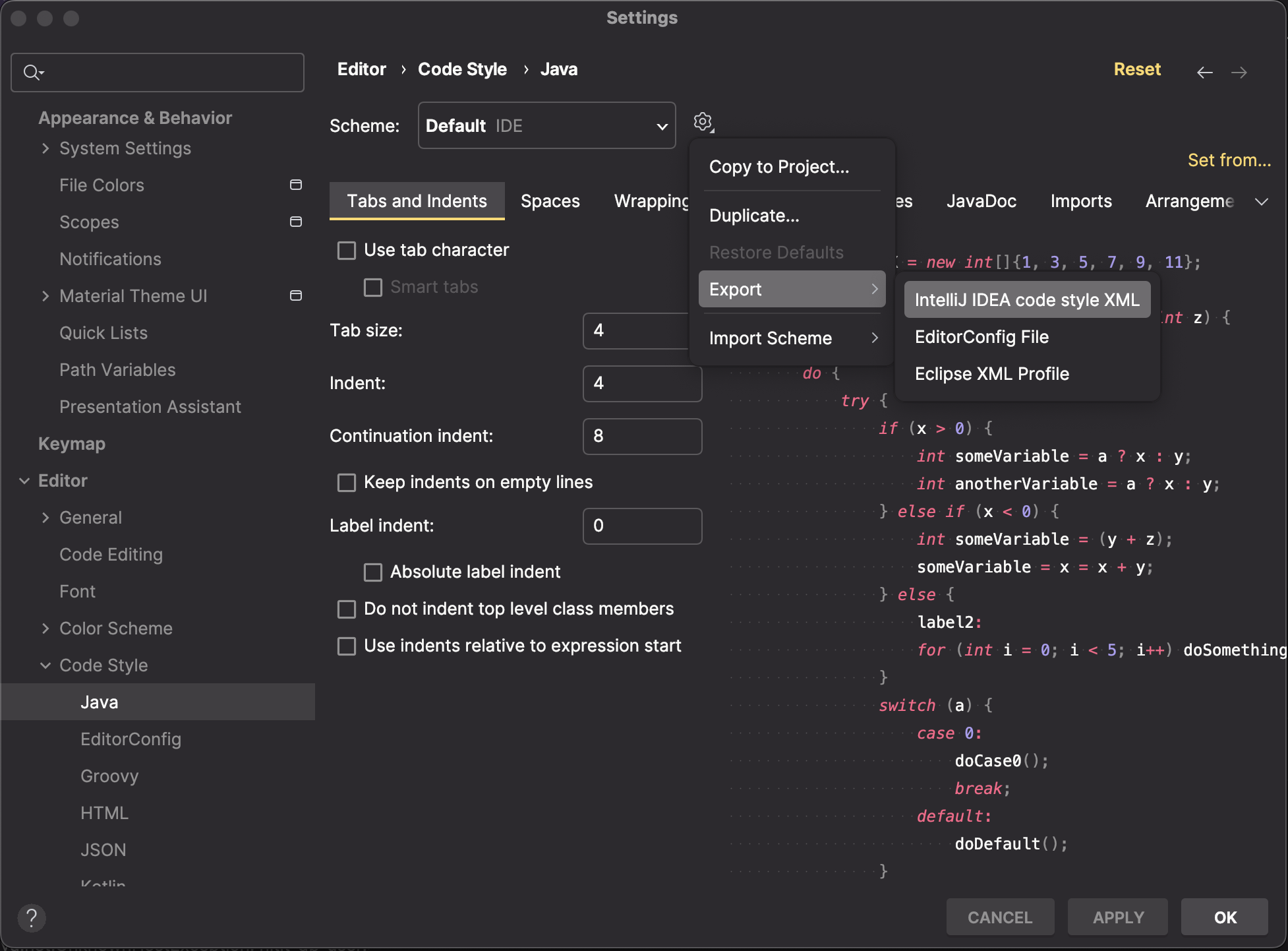
Task: Click the back navigation arrow
Action: point(1204,73)
